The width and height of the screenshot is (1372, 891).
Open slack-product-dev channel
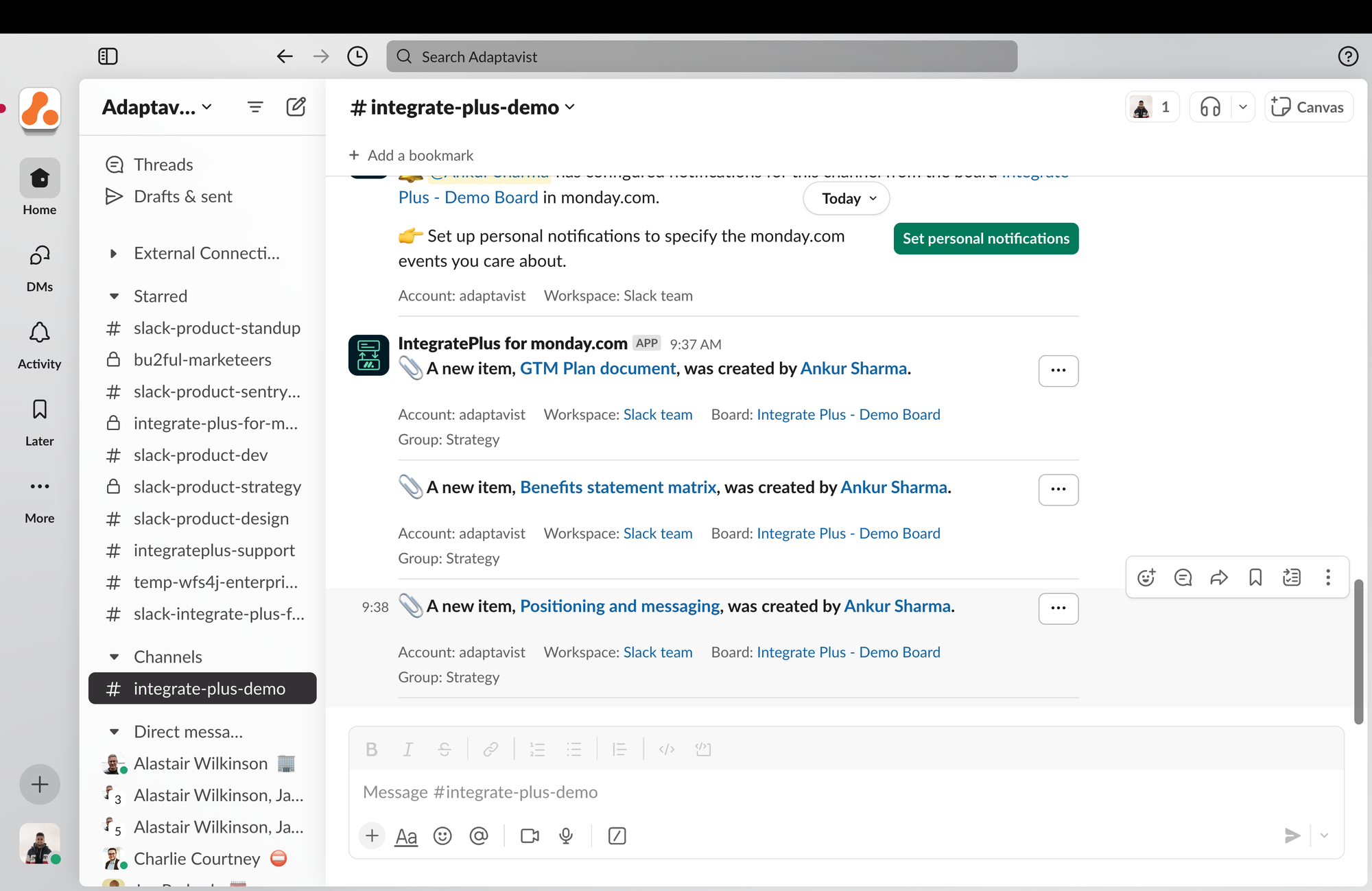pyautogui.click(x=202, y=455)
